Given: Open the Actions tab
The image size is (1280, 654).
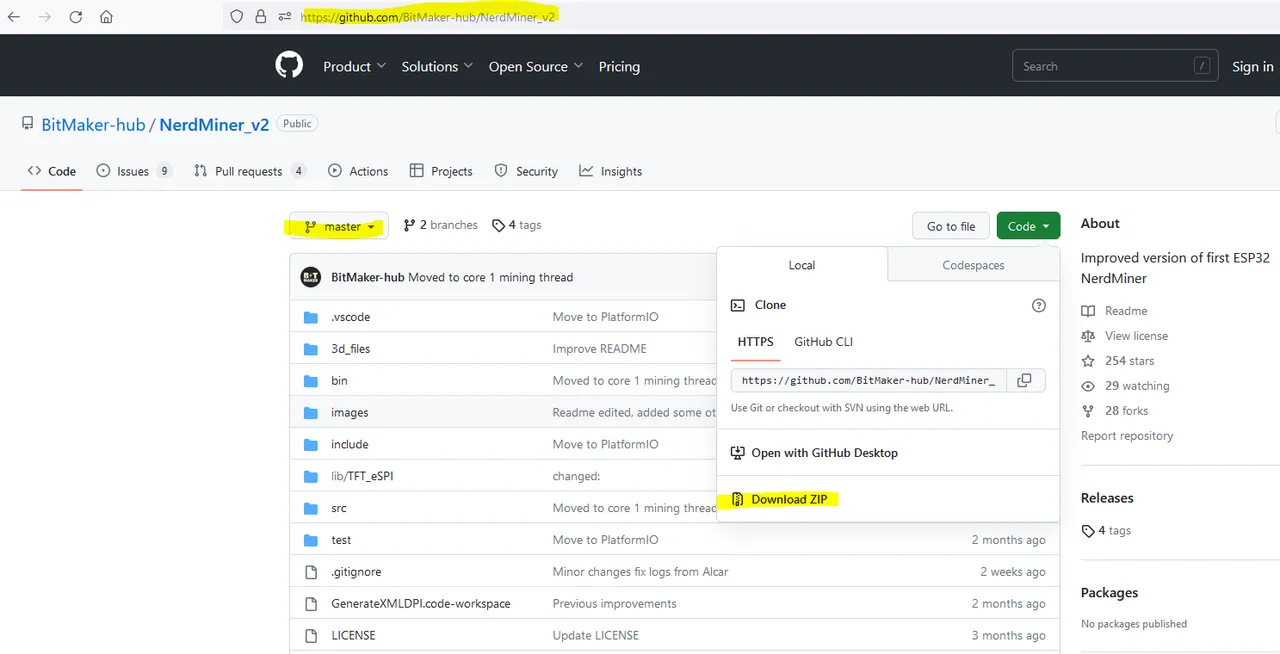Looking at the screenshot, I should click(x=358, y=171).
